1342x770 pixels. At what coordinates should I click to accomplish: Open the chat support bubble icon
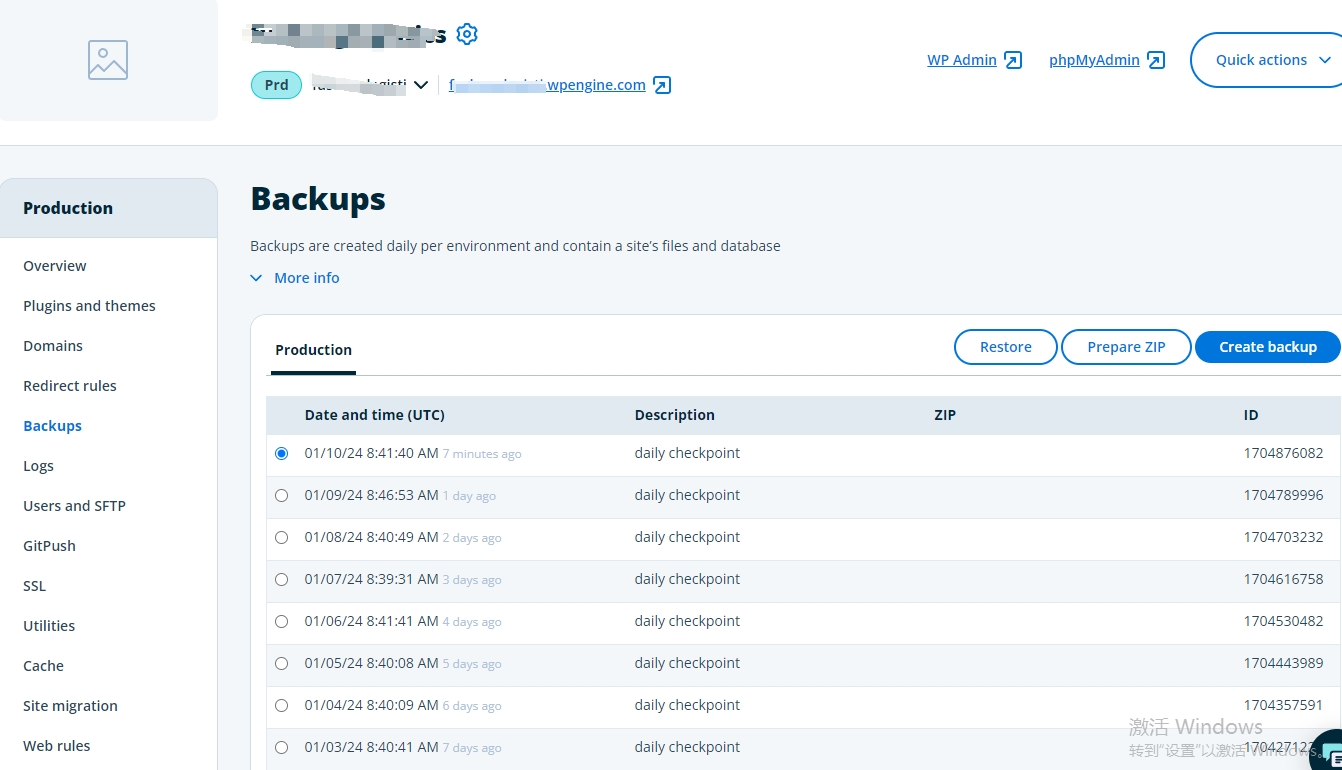pos(1331,757)
